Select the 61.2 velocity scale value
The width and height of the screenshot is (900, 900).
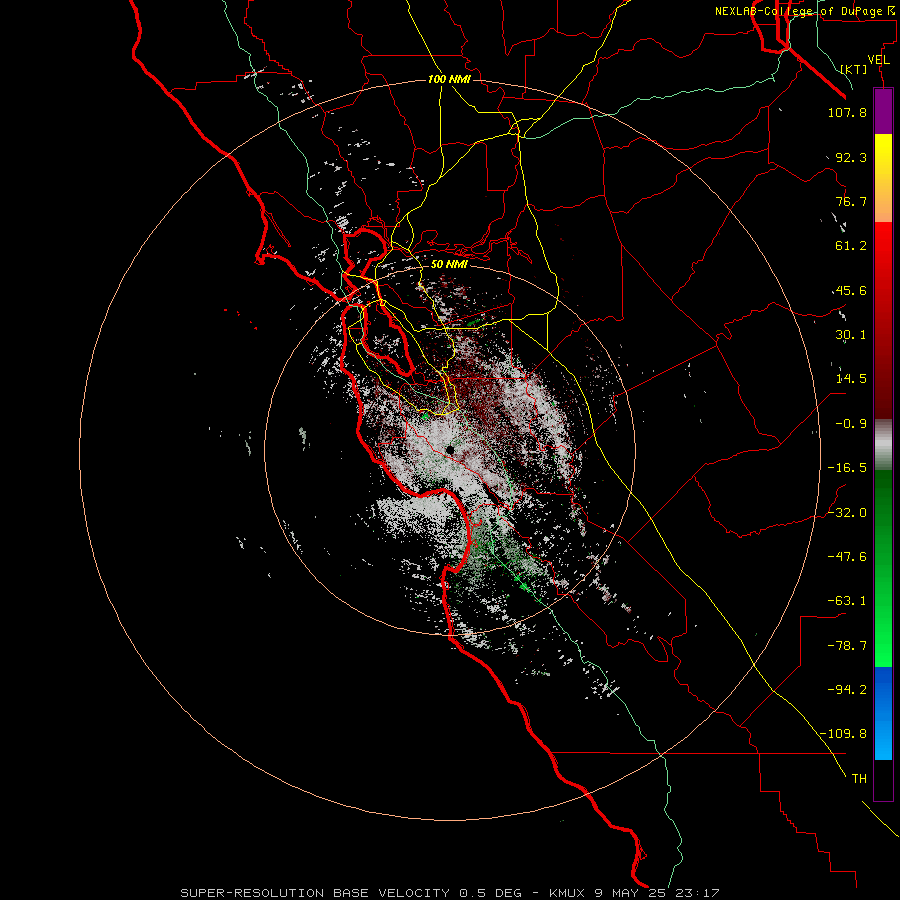851,246
